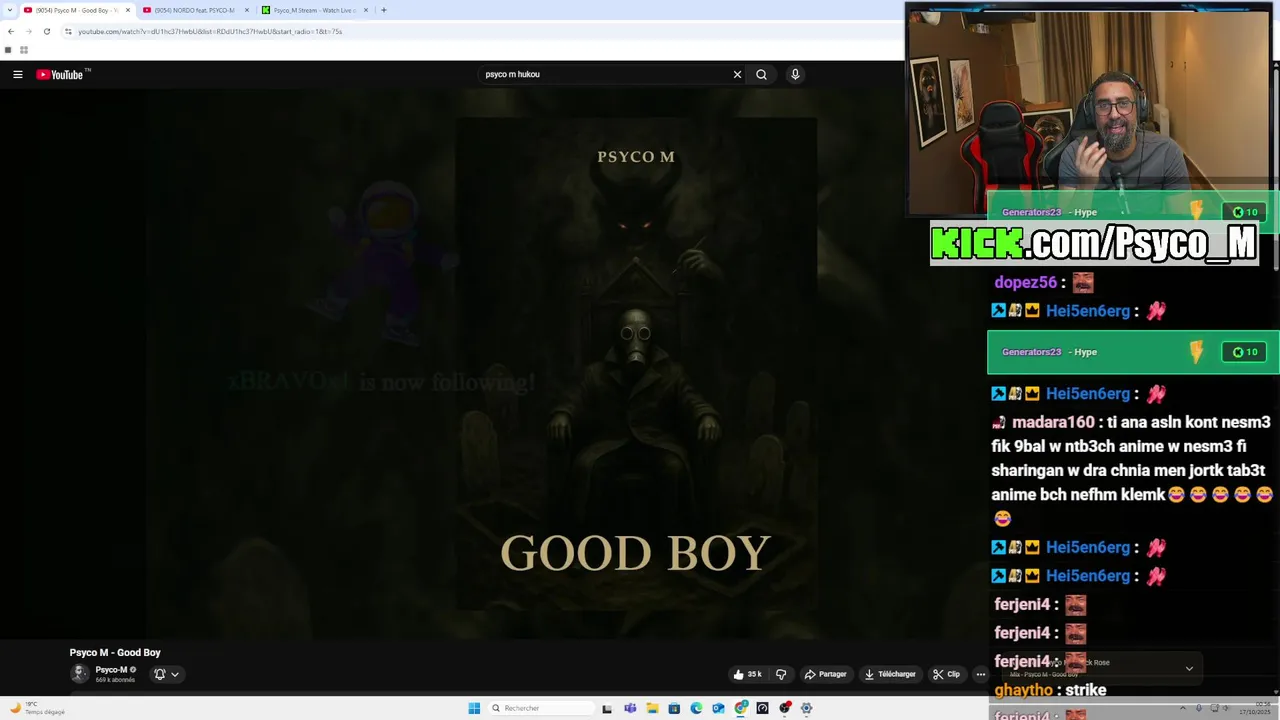Go back with browser back arrow

click(x=10, y=31)
